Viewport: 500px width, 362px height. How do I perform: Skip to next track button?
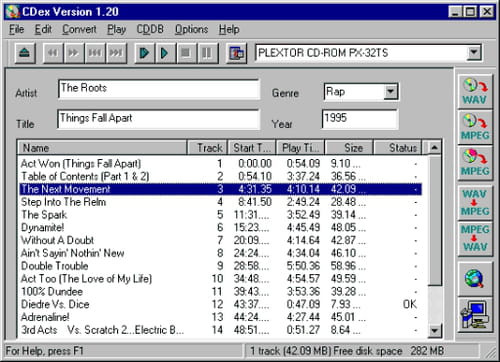coord(116,53)
